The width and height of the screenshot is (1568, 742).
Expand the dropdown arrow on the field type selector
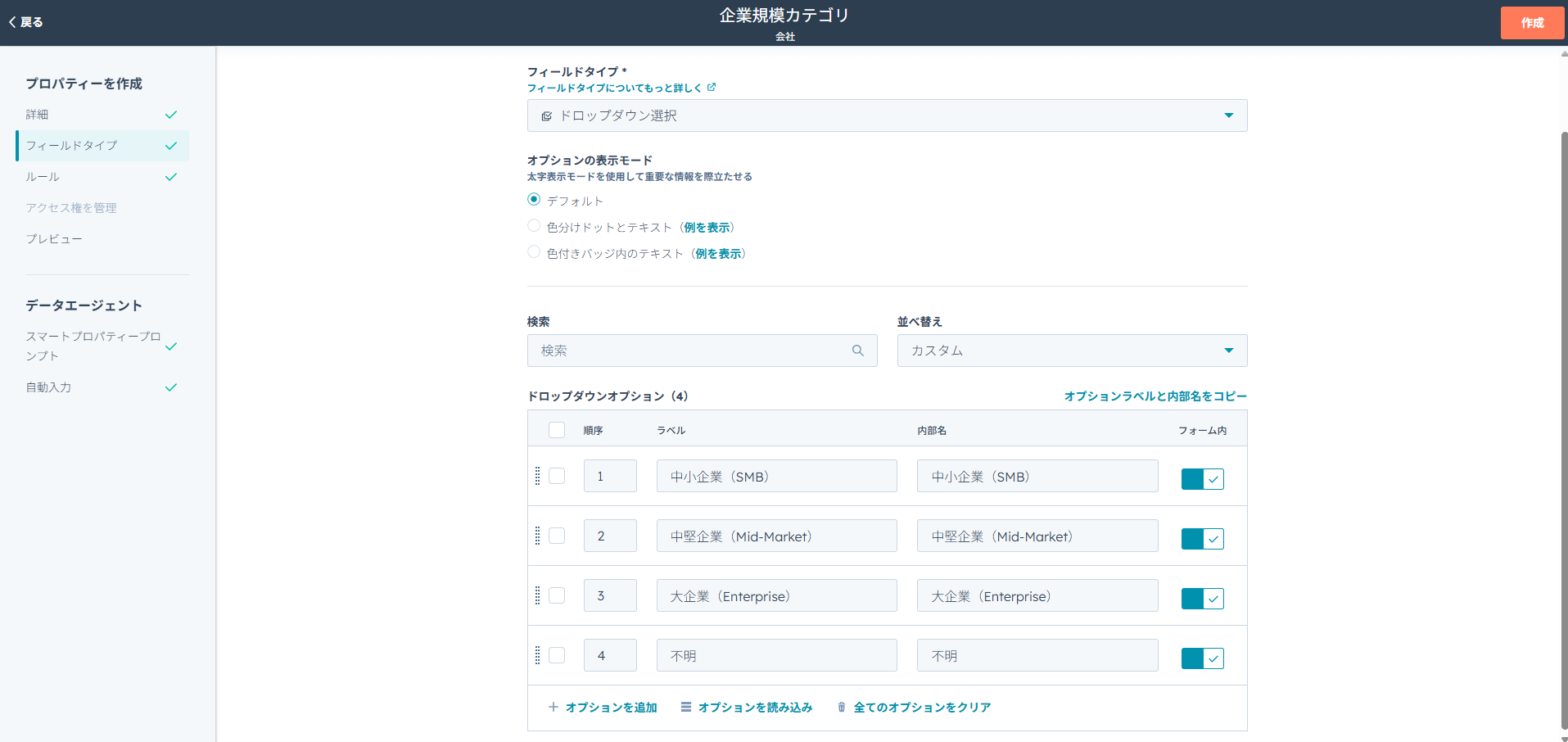pyautogui.click(x=1227, y=115)
